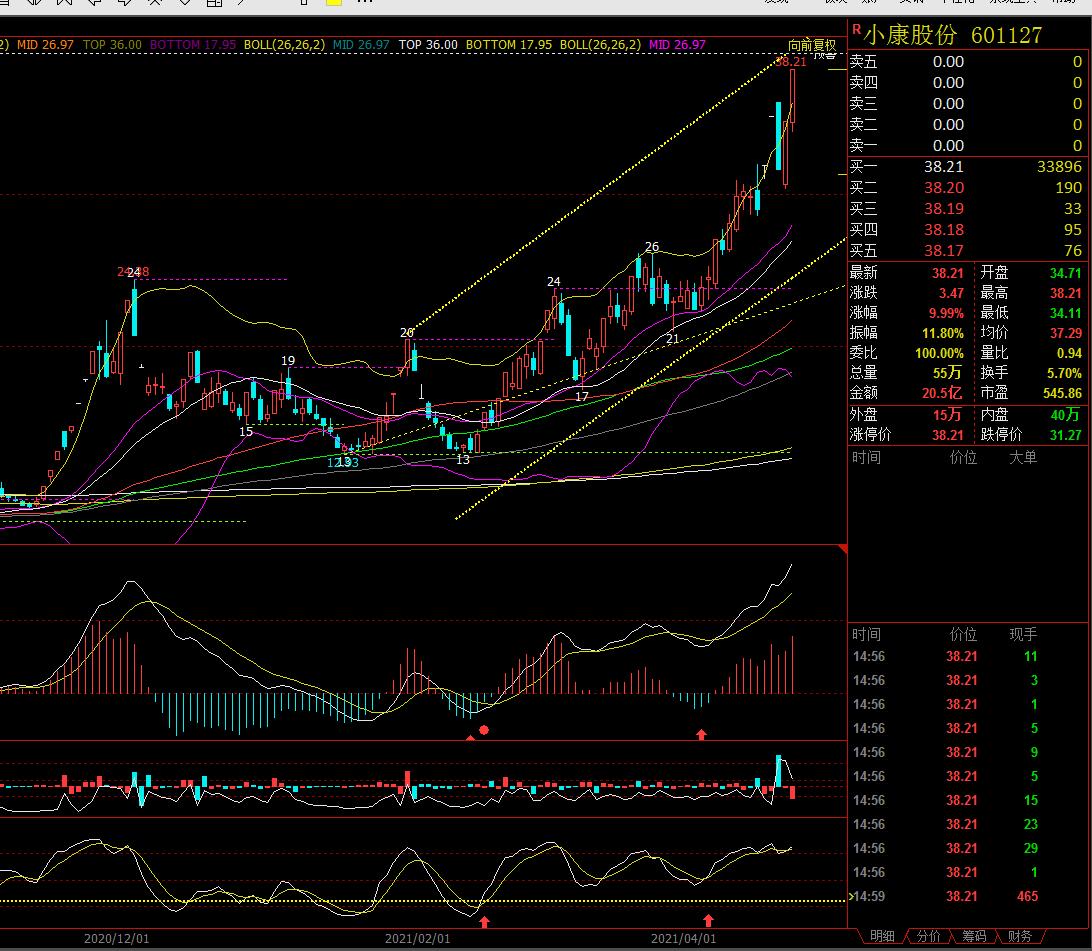Click red up-arrow in KDJ pane near 2021/04/01
Screen dimensions: 1092x951
tap(708, 920)
